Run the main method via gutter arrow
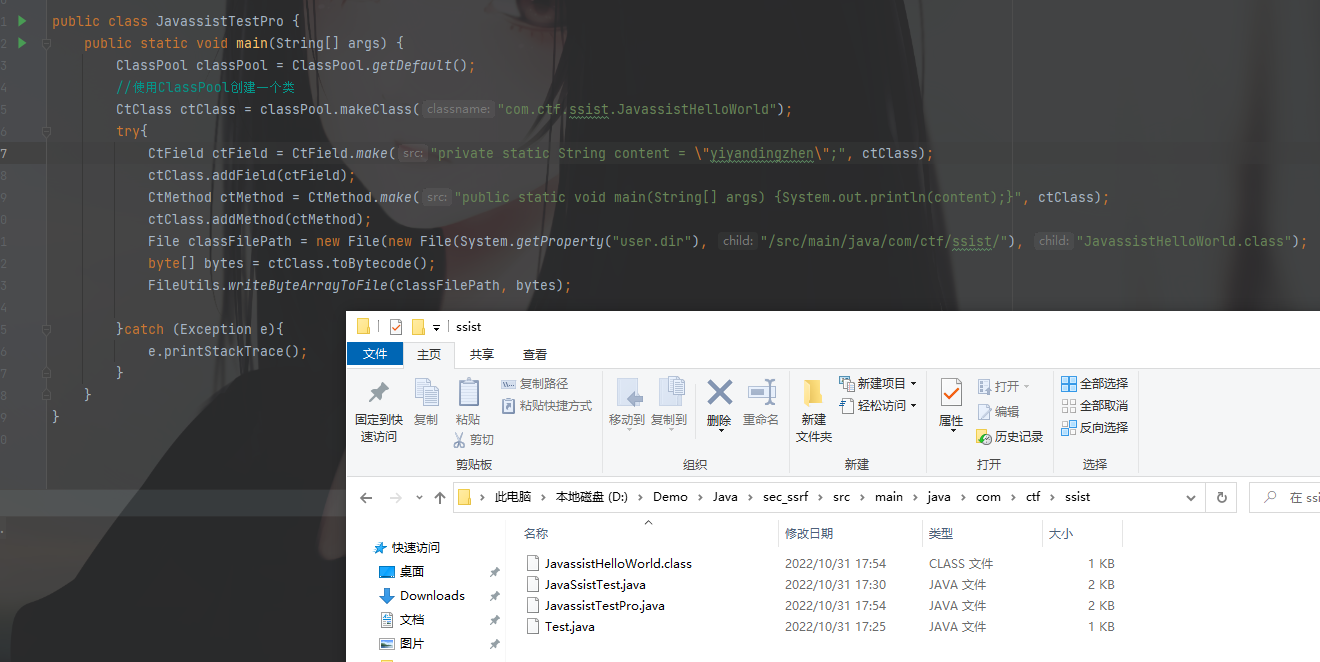Viewport: 1320px width, 662px height. [22, 42]
